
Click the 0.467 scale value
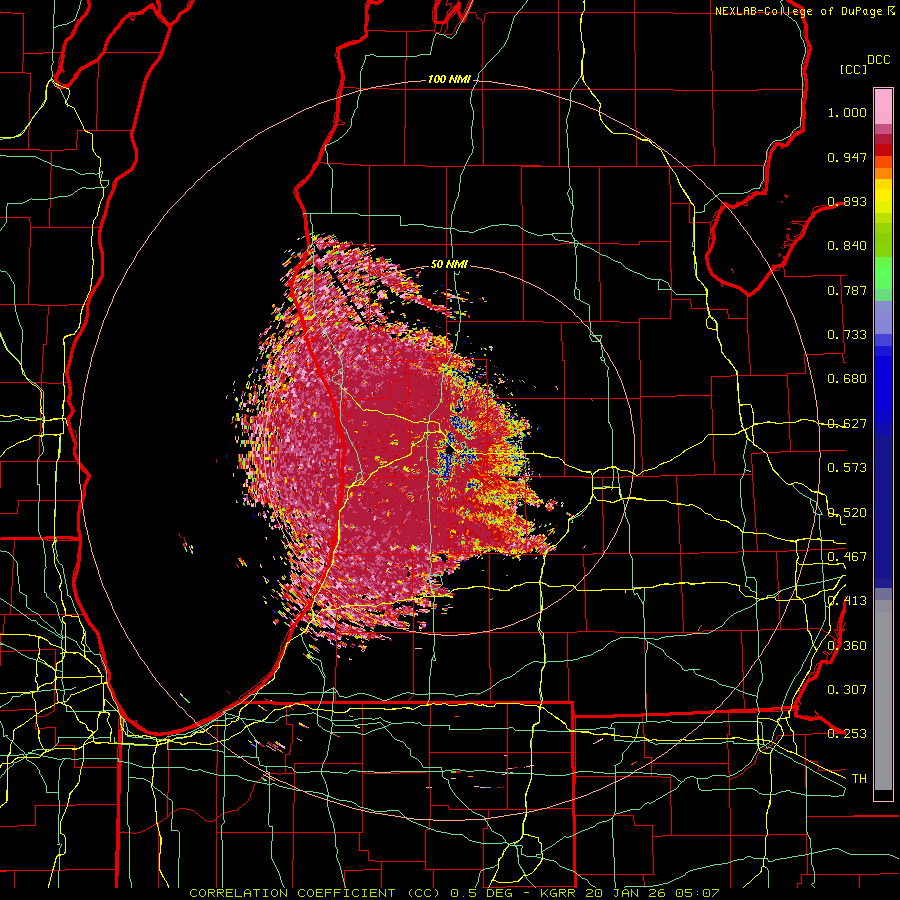coord(847,557)
